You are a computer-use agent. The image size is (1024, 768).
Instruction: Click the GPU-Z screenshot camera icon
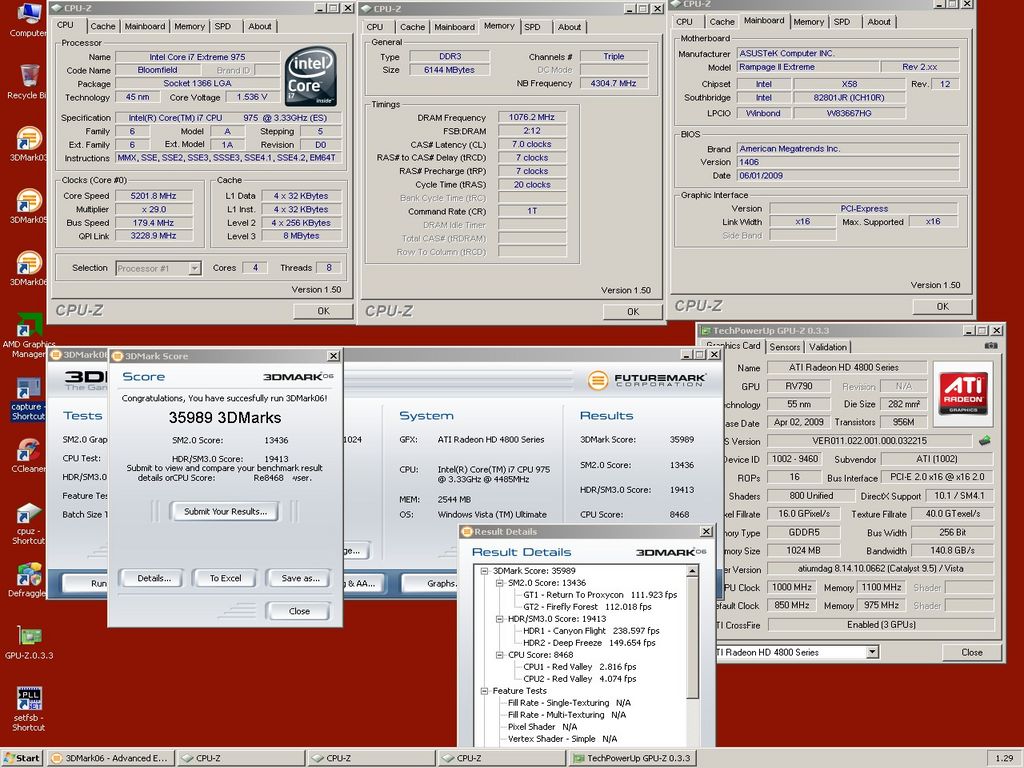(x=991, y=346)
